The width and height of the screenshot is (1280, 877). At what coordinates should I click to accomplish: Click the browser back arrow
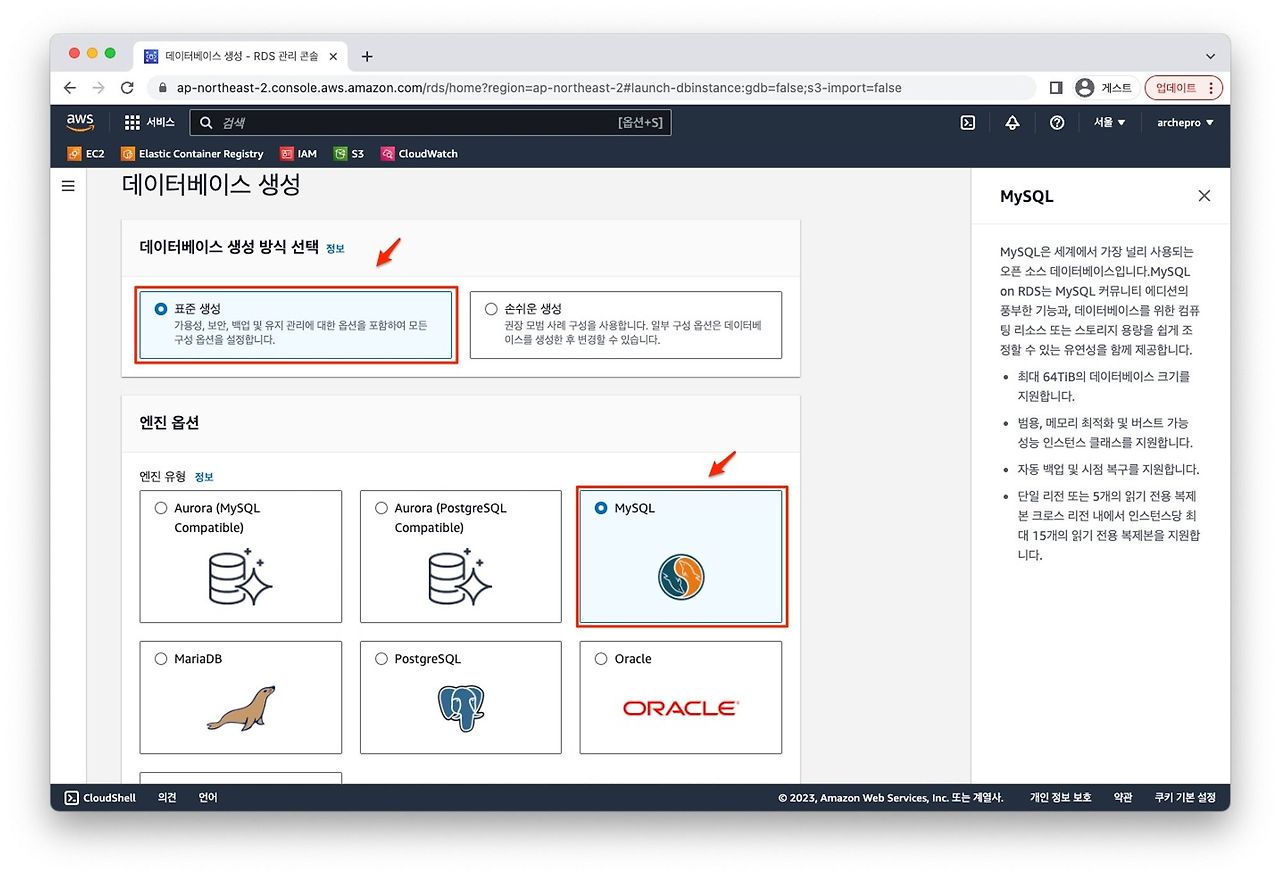tap(69, 88)
